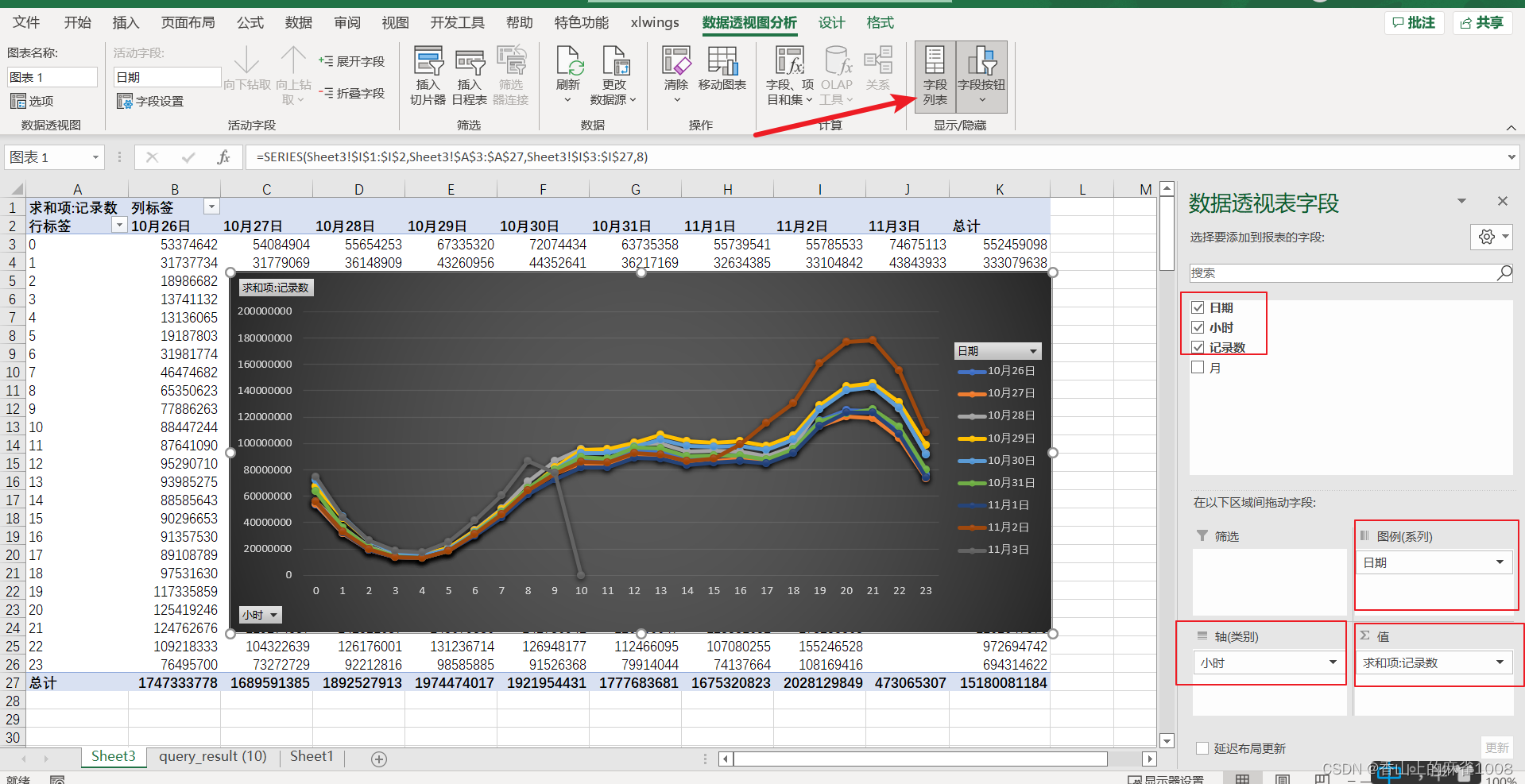
Task: Click the Comments (批注) button
Action: point(1414,22)
